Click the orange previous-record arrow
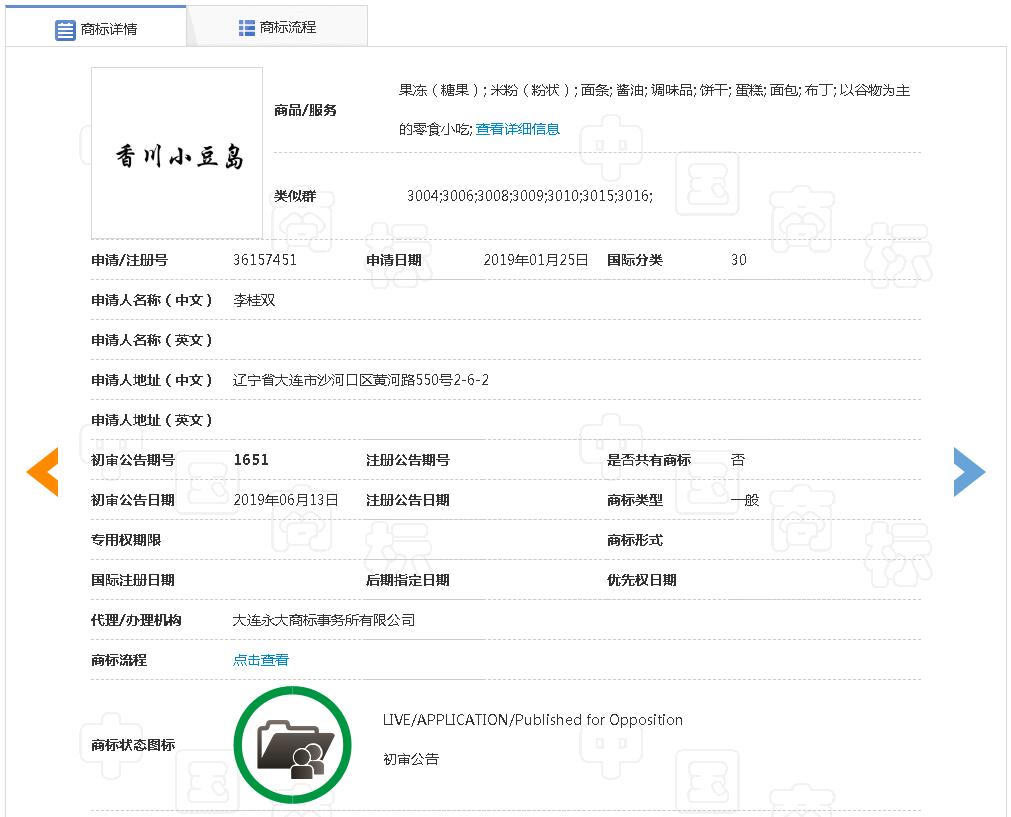 [x=43, y=472]
